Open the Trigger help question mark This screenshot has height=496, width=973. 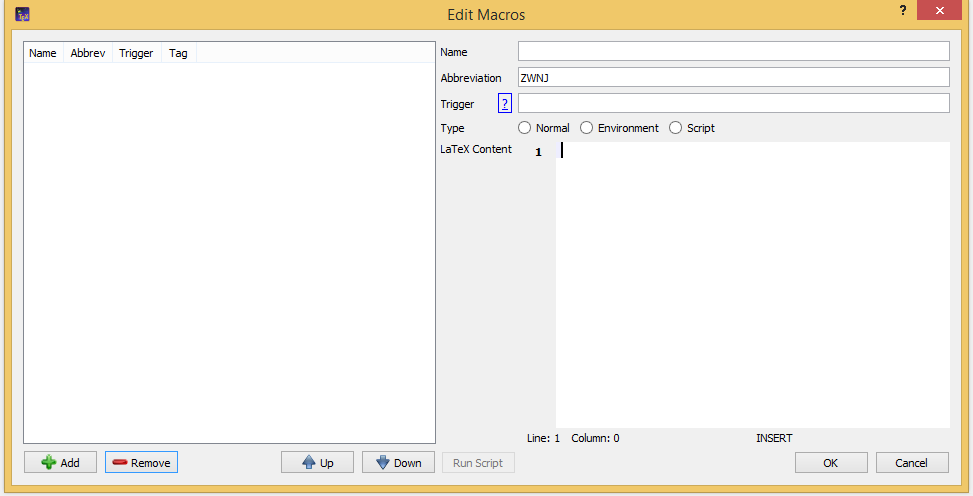(505, 103)
